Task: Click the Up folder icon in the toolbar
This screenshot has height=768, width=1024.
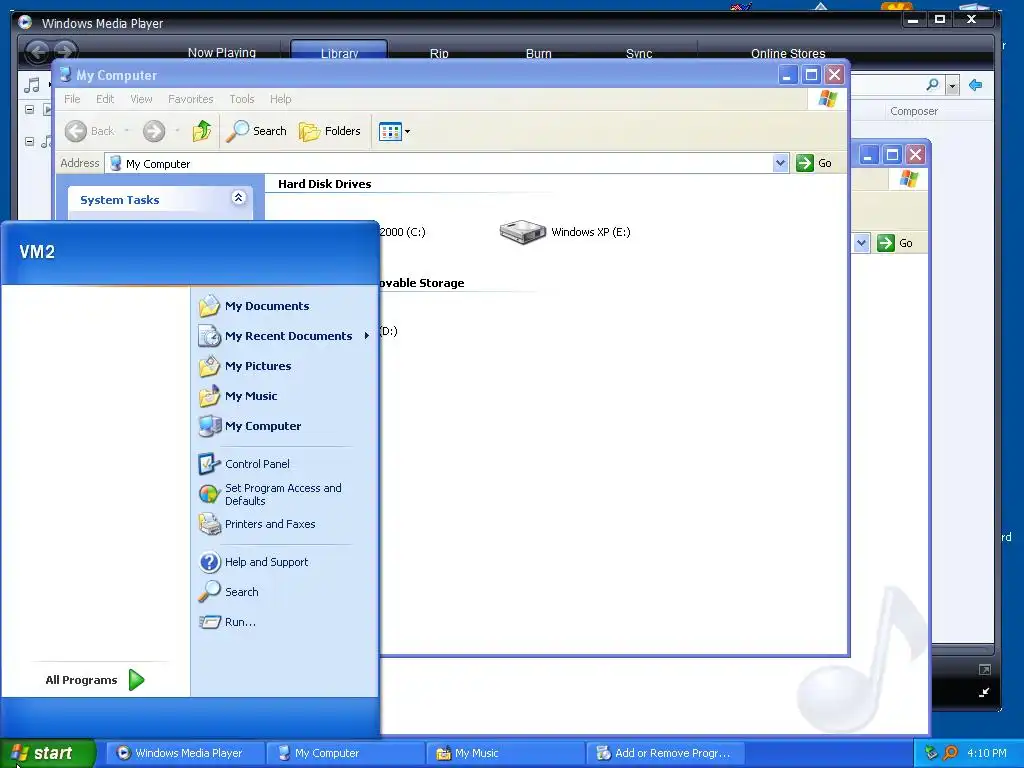Action: click(202, 131)
